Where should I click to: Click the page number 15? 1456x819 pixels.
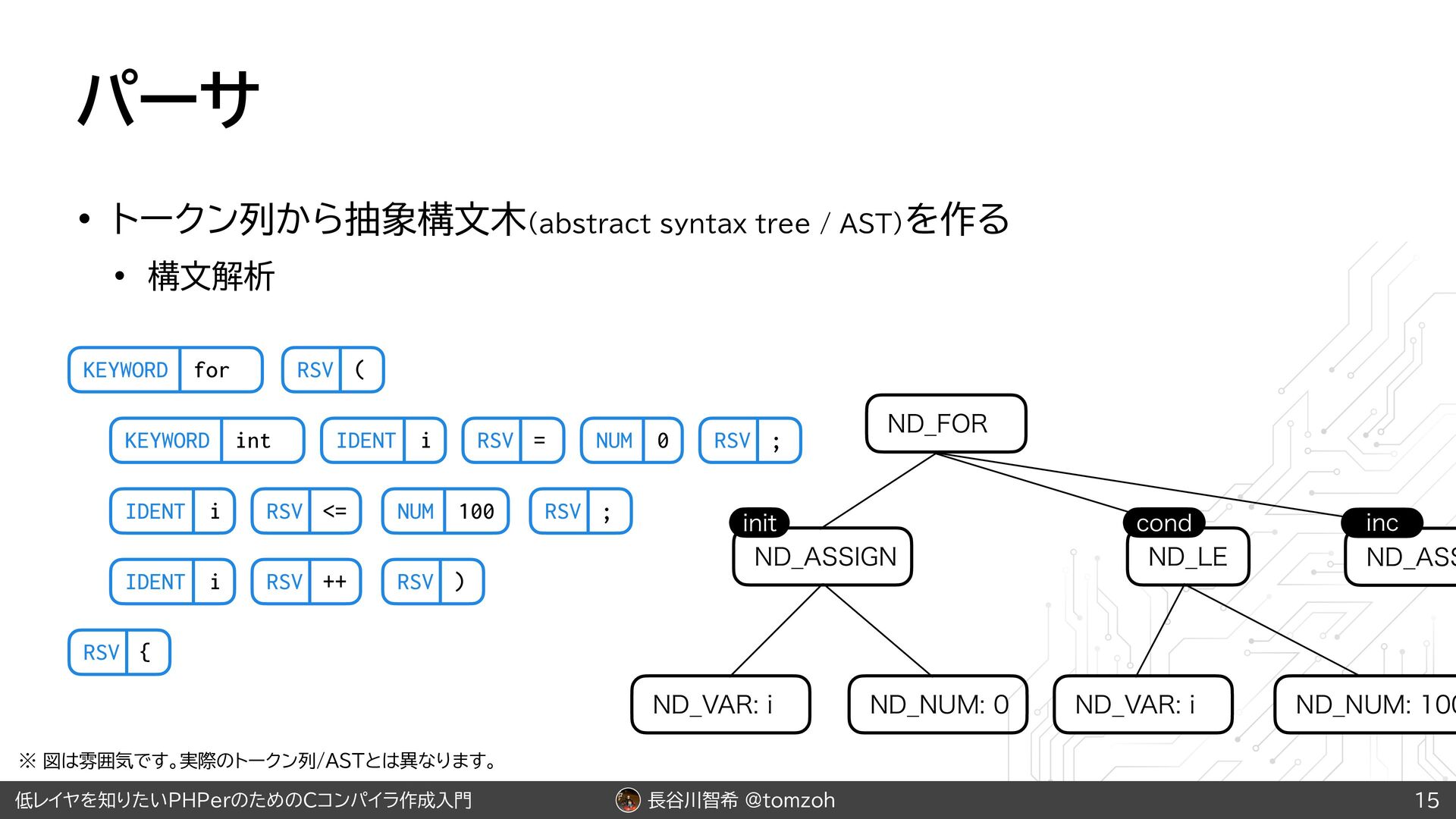(x=1426, y=800)
